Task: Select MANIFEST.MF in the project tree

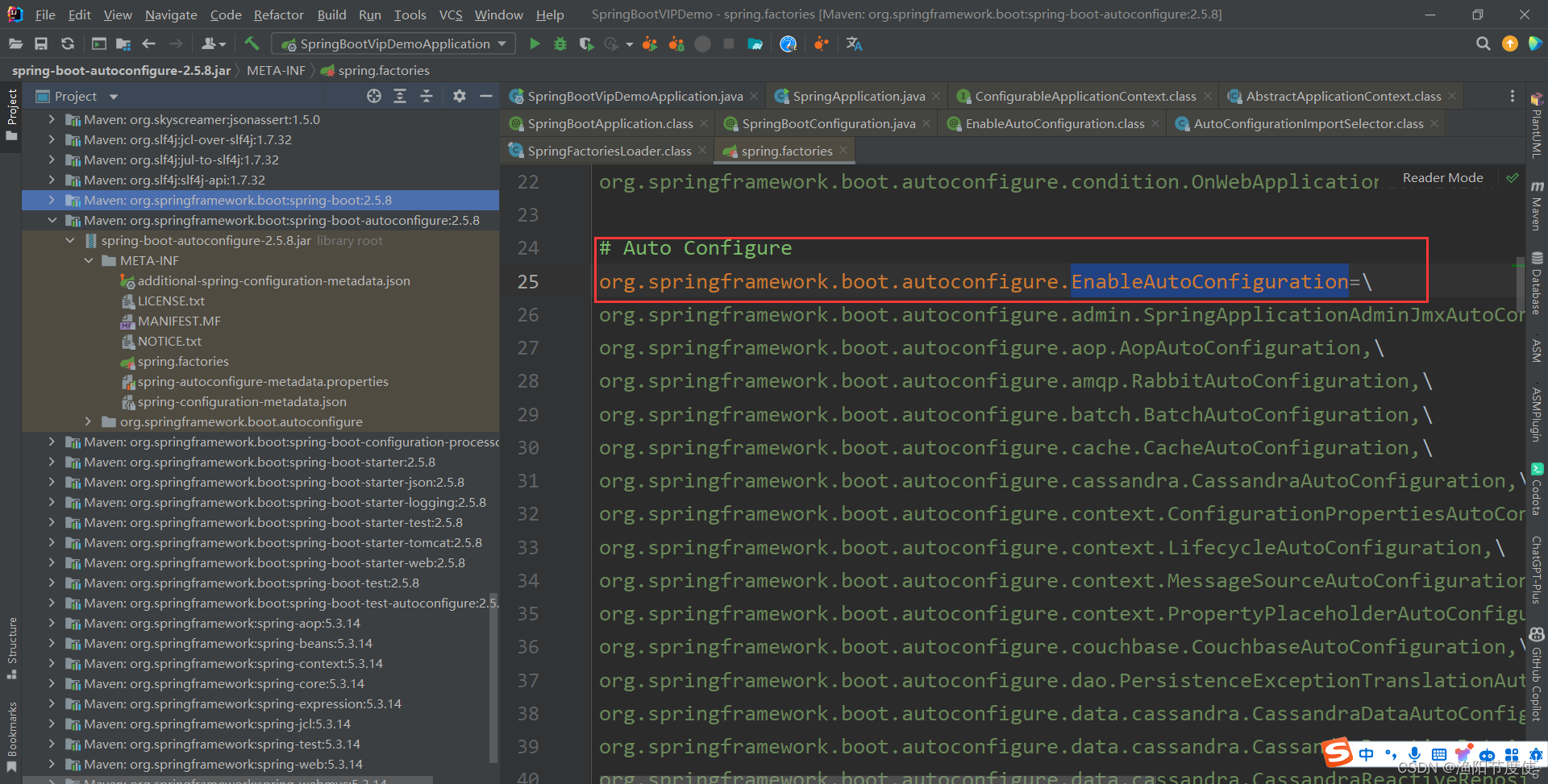Action: (x=178, y=321)
